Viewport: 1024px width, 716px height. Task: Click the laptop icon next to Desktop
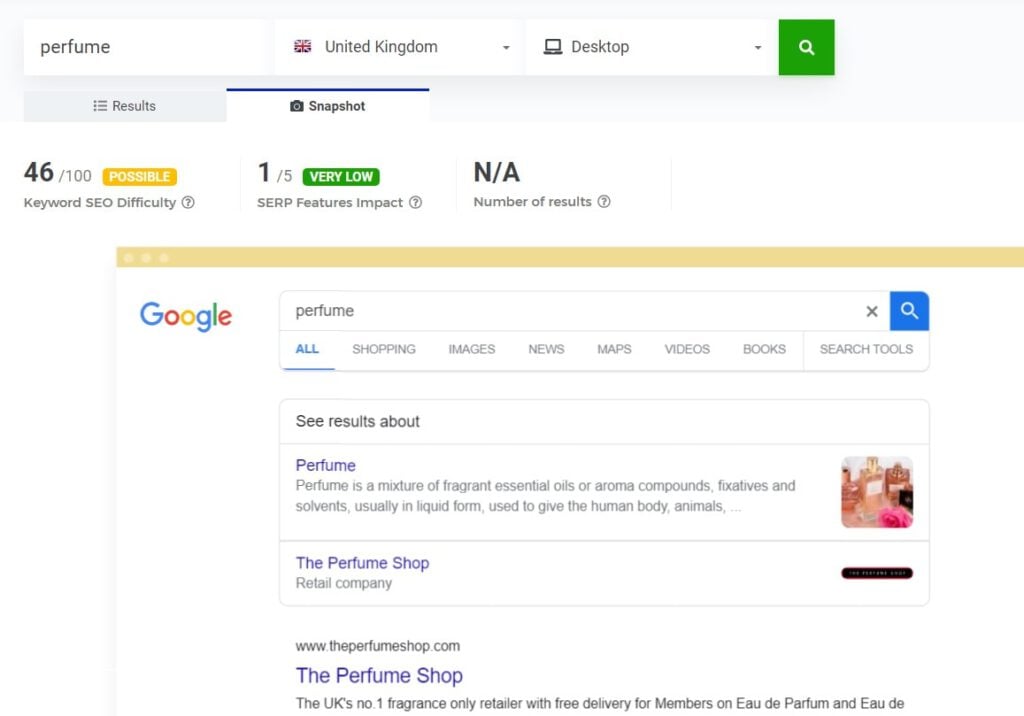[x=552, y=45]
